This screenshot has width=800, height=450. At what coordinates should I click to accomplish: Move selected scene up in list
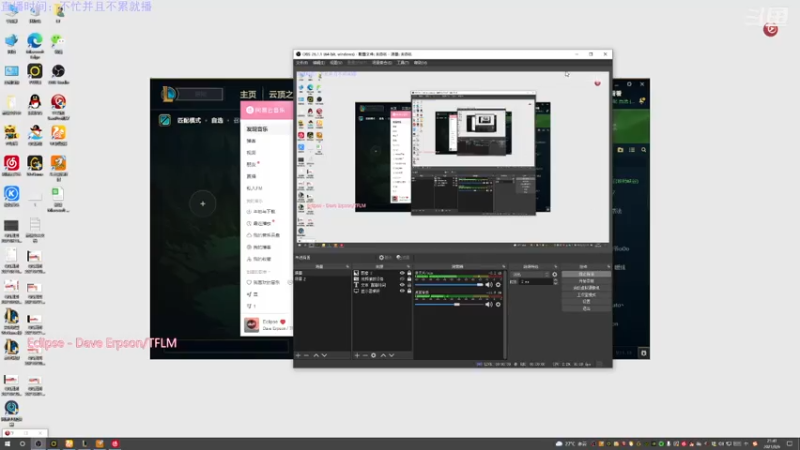pos(316,355)
